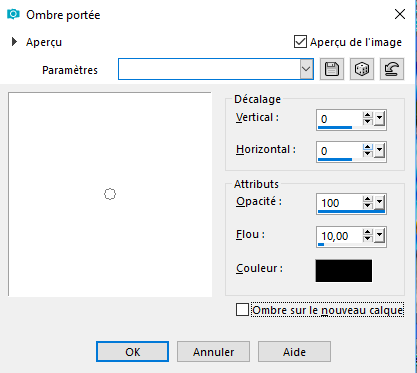Click the PaintShop camera icon in title bar
Image resolution: width=417 pixels, height=373 pixels.
point(13,14)
